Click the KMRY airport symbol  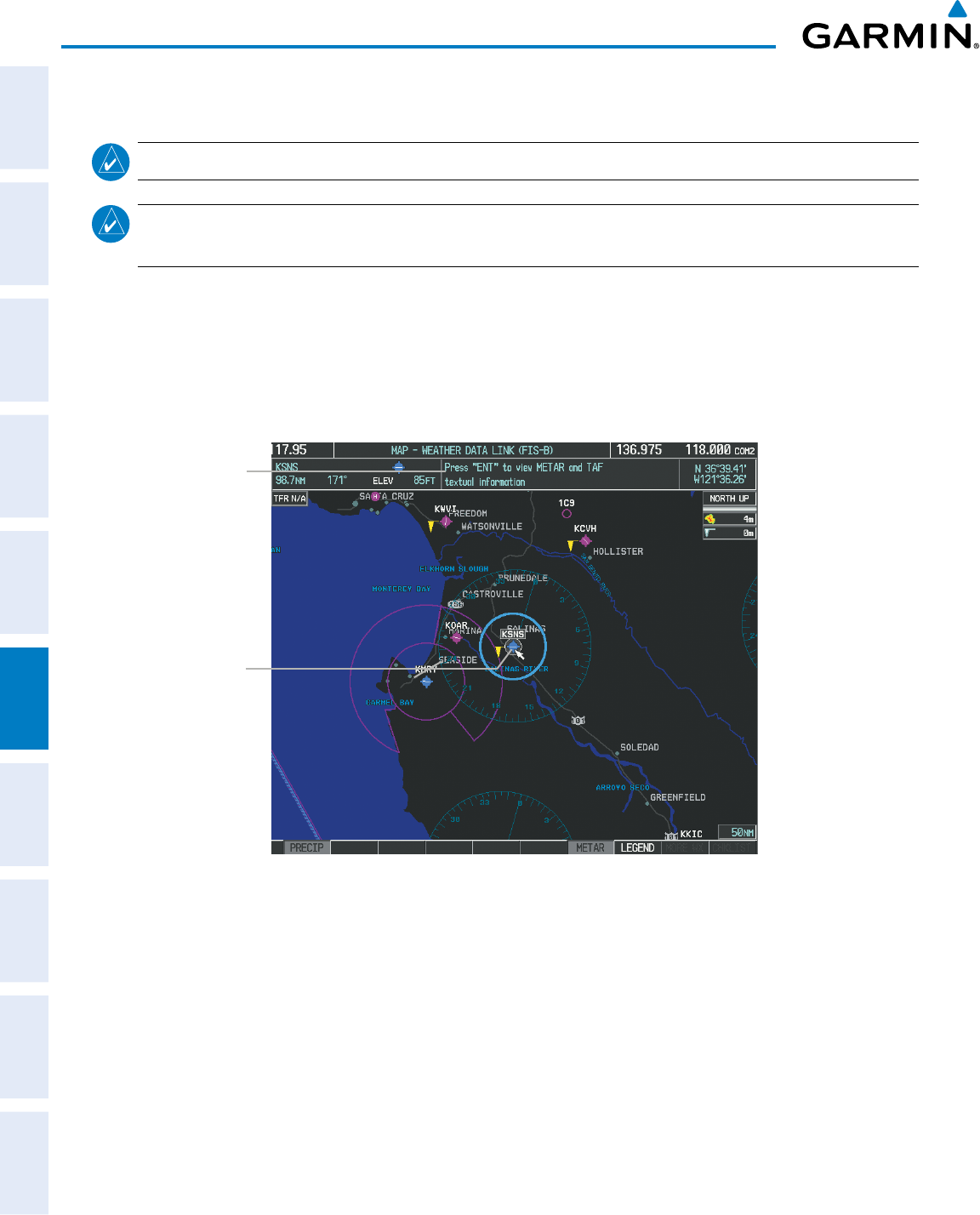coord(426,681)
